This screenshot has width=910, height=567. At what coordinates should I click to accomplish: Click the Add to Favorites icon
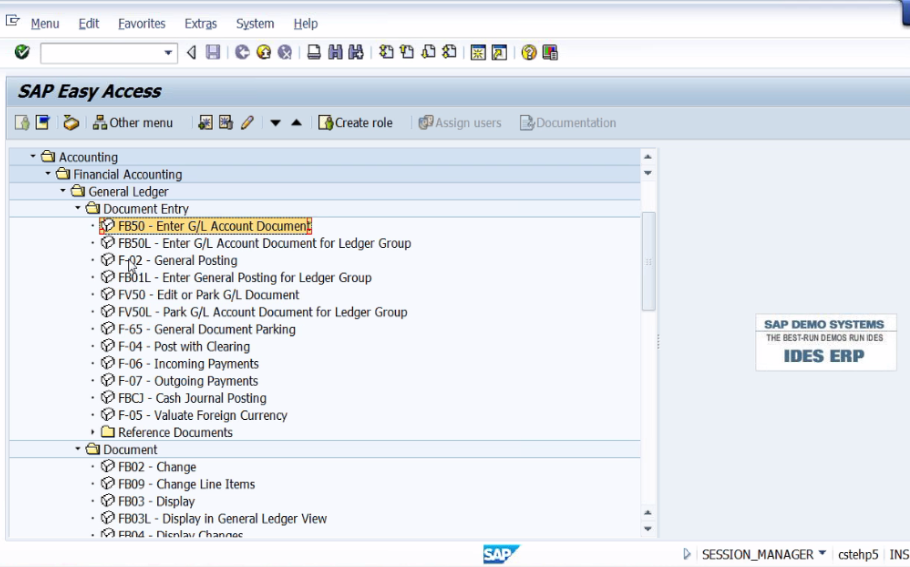pyautogui.click(x=205, y=122)
